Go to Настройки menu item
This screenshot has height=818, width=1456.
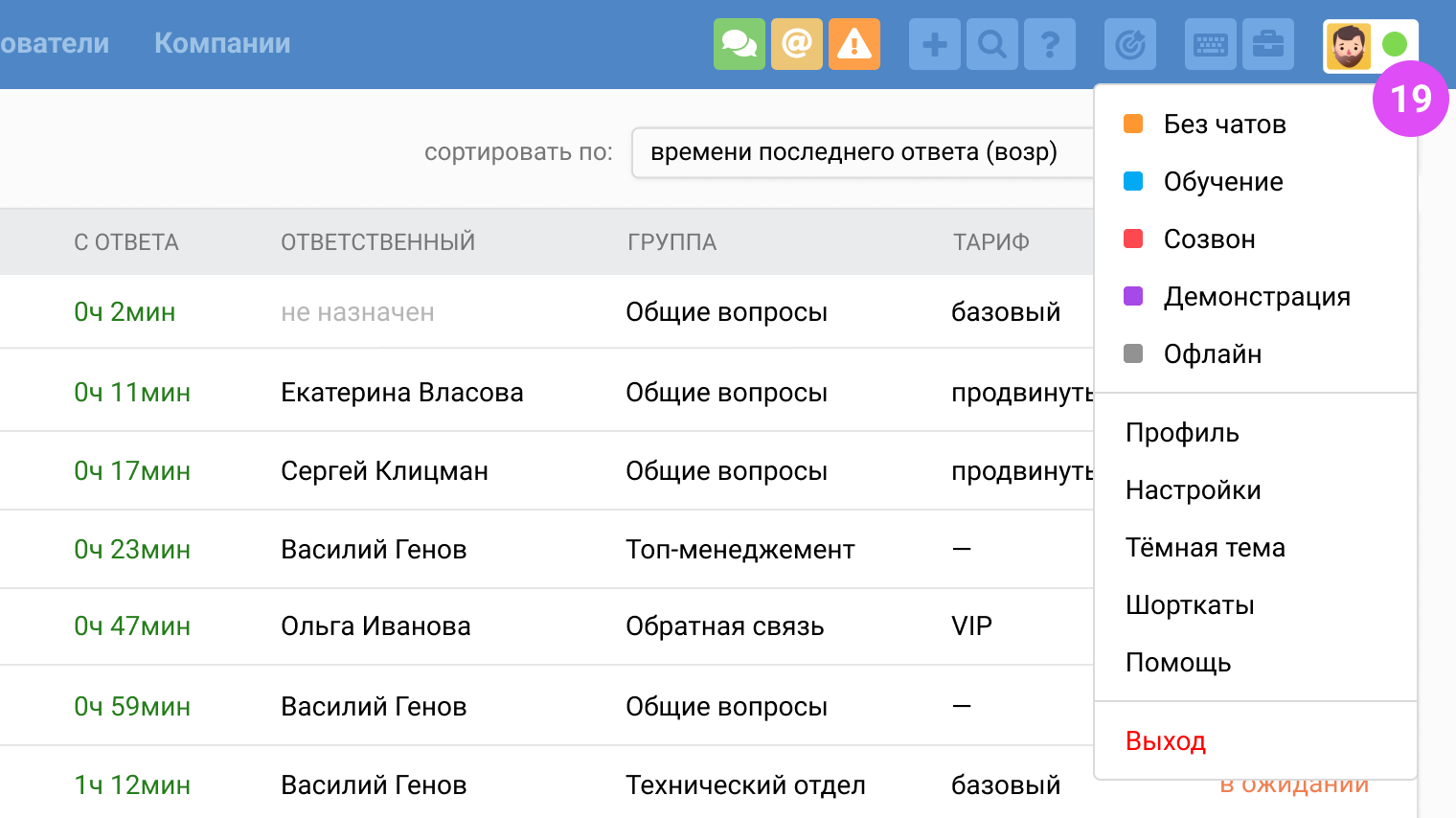[1193, 490]
